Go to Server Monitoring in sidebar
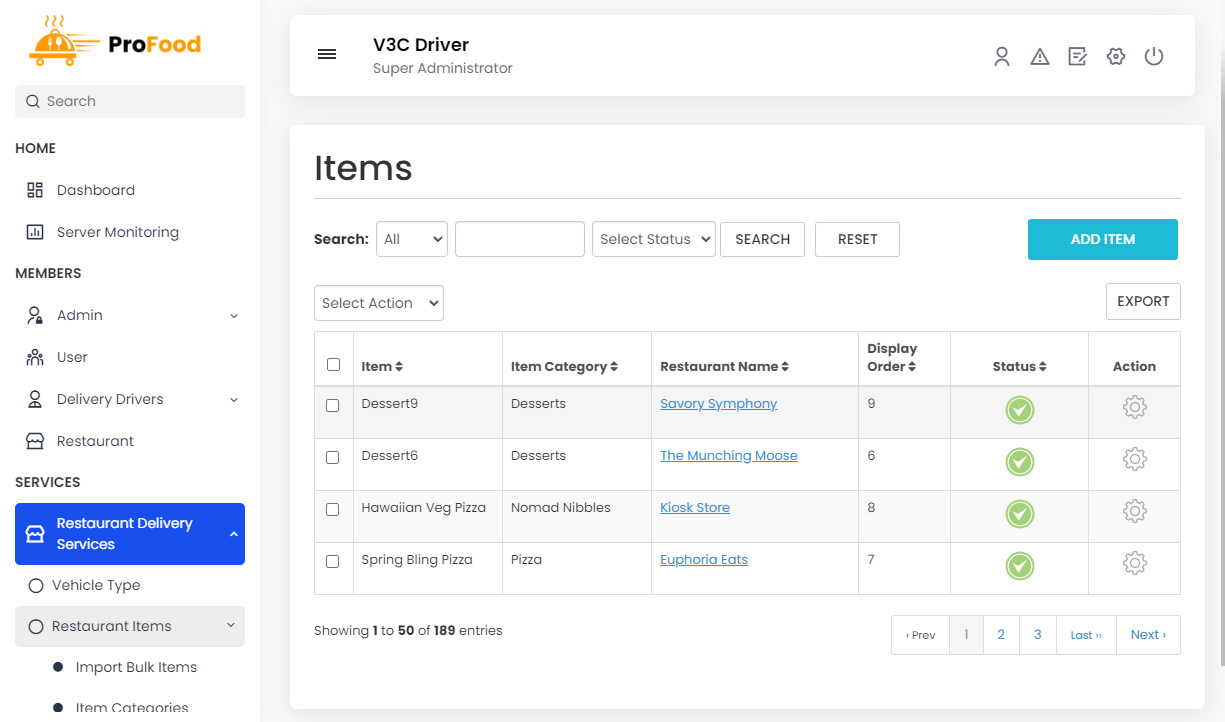 117,232
